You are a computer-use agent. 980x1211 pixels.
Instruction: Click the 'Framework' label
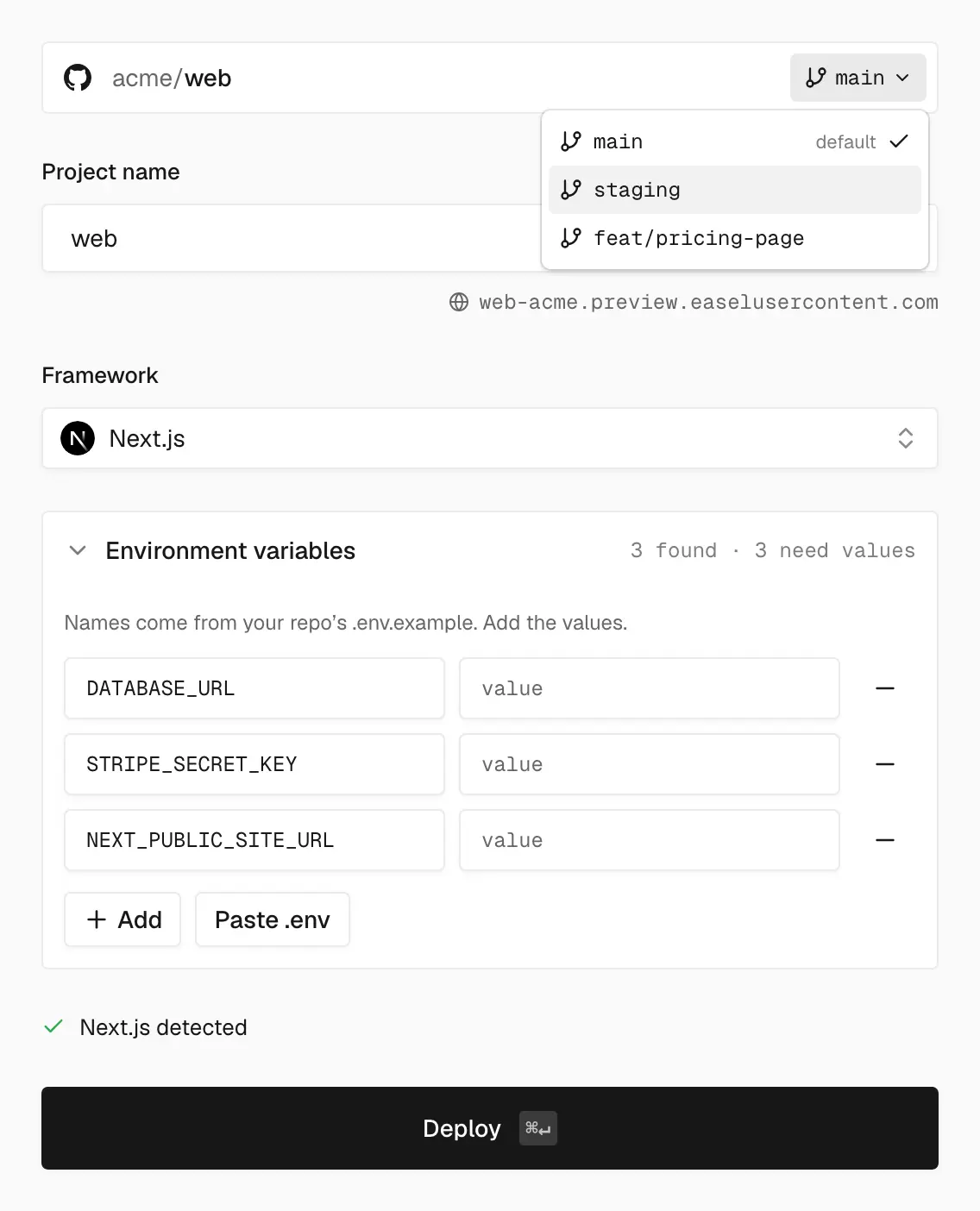(x=100, y=375)
